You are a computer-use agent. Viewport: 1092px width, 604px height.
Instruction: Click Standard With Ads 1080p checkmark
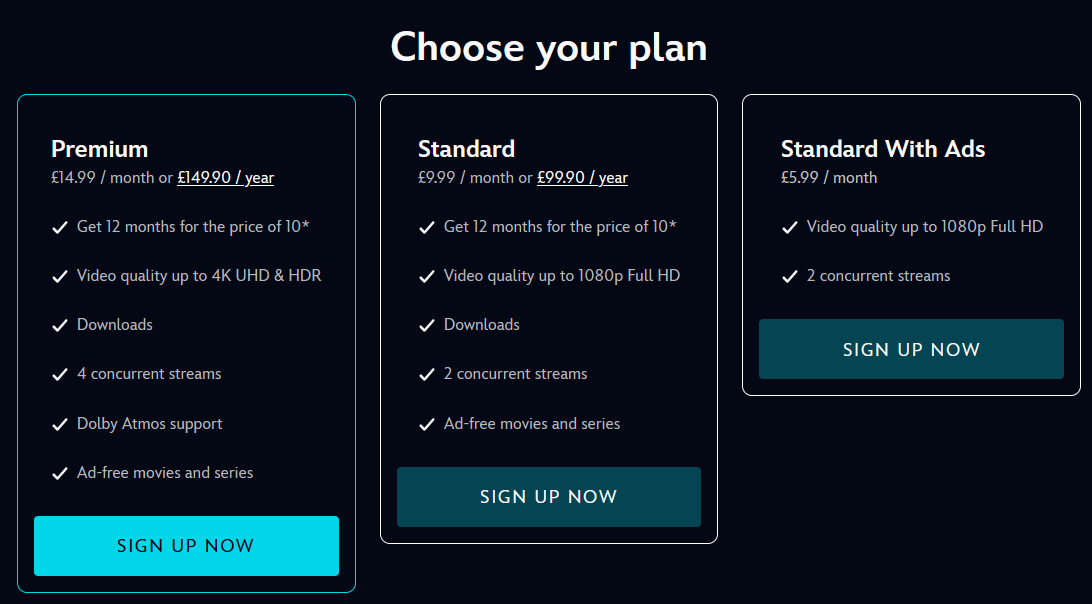(789, 227)
